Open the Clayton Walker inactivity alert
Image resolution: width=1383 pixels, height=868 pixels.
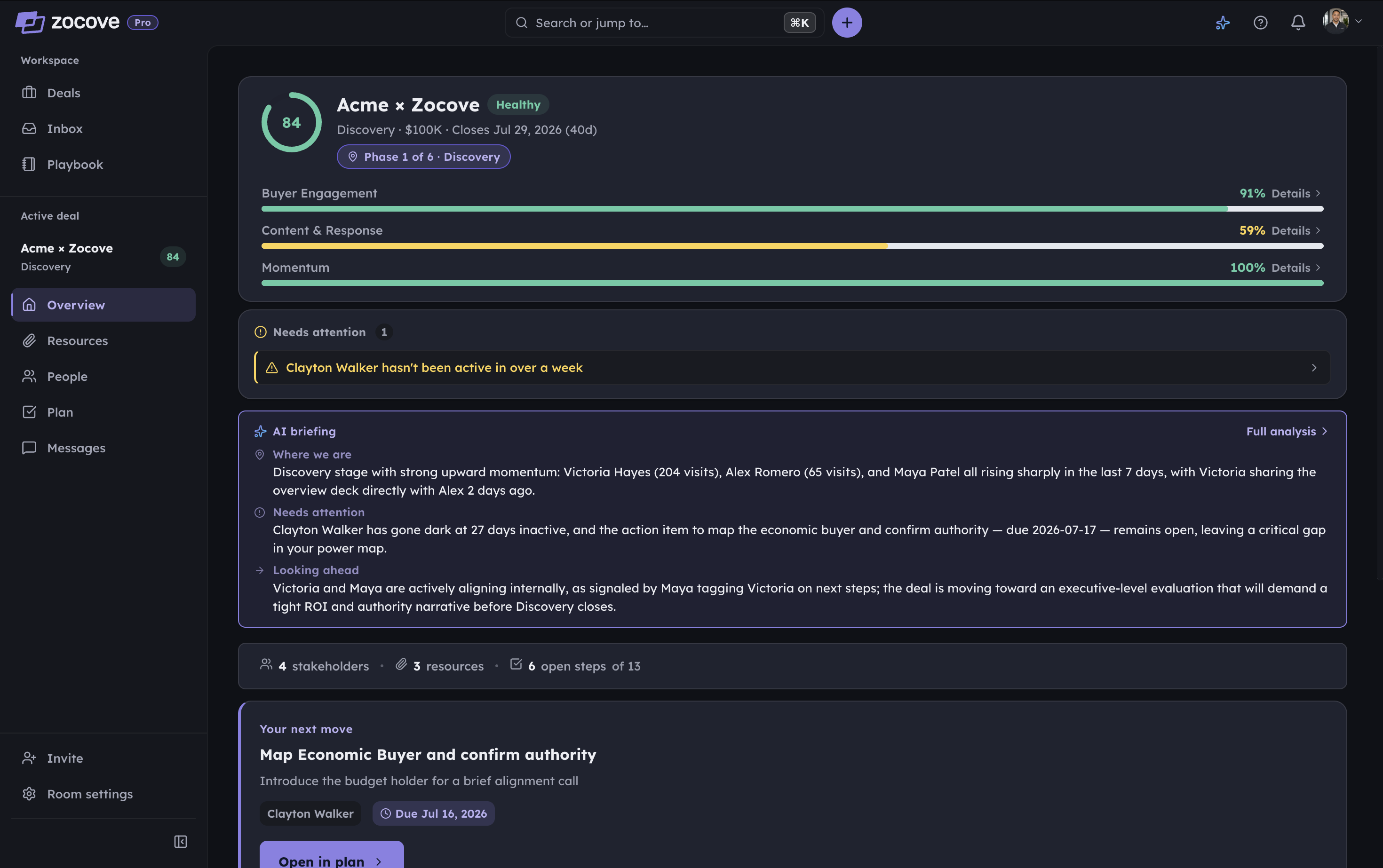792,367
